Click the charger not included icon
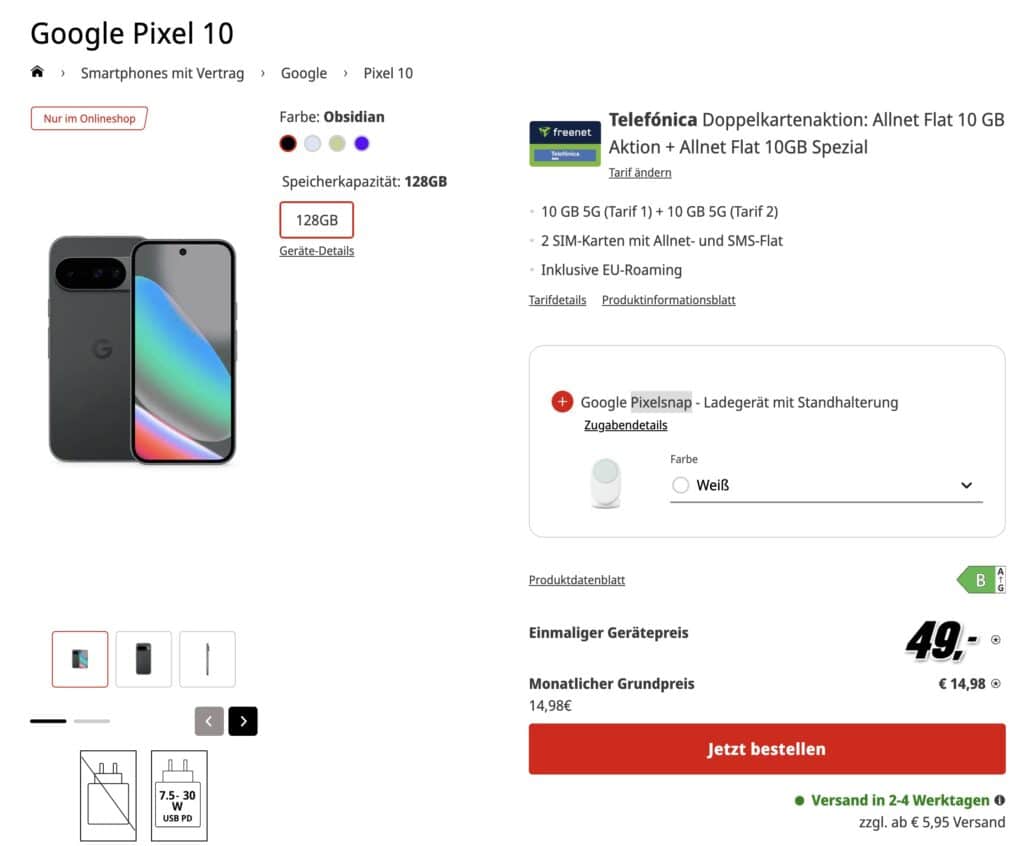This screenshot has height=846, width=1024. [108, 795]
